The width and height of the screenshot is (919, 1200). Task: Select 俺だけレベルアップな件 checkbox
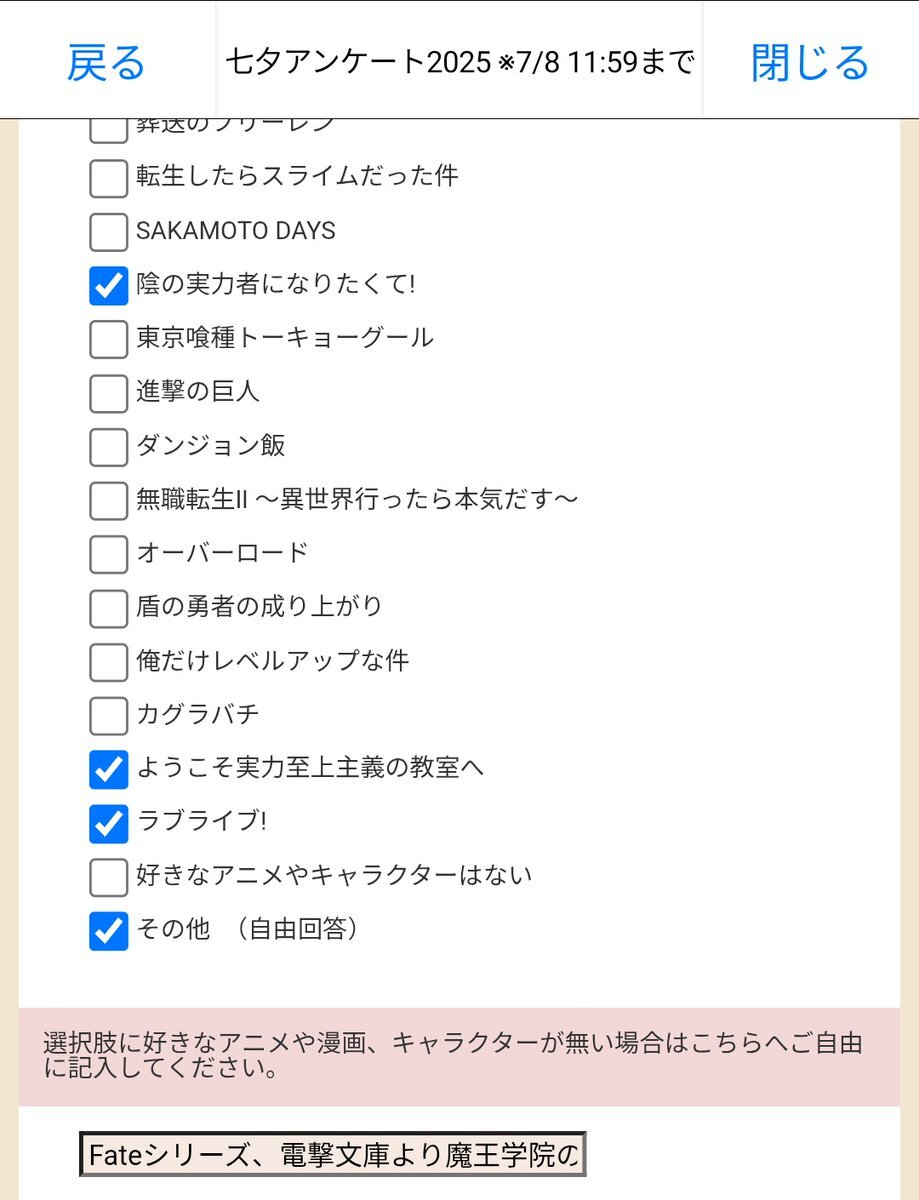[x=109, y=662]
